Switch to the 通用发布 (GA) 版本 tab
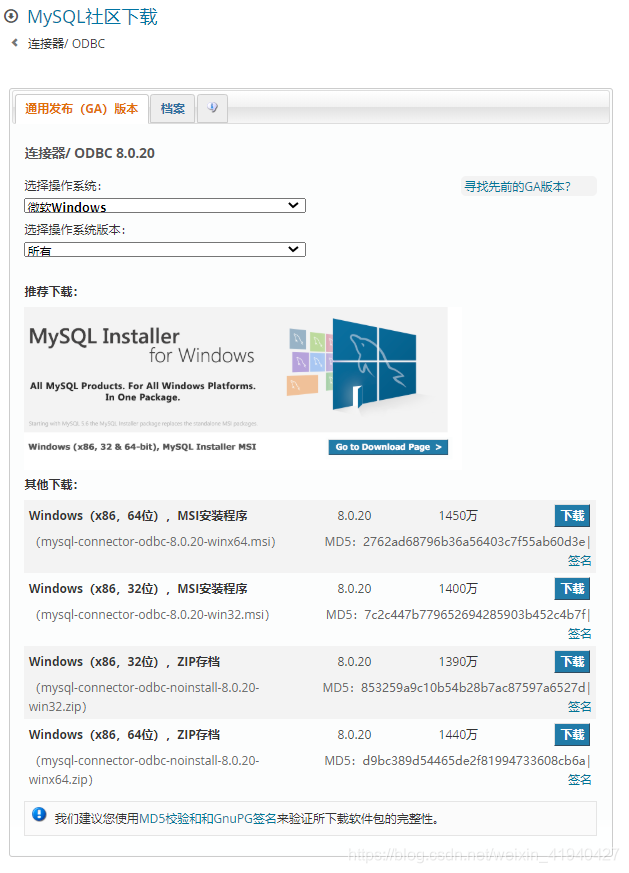The width and height of the screenshot is (629, 873). pyautogui.click(x=81, y=109)
